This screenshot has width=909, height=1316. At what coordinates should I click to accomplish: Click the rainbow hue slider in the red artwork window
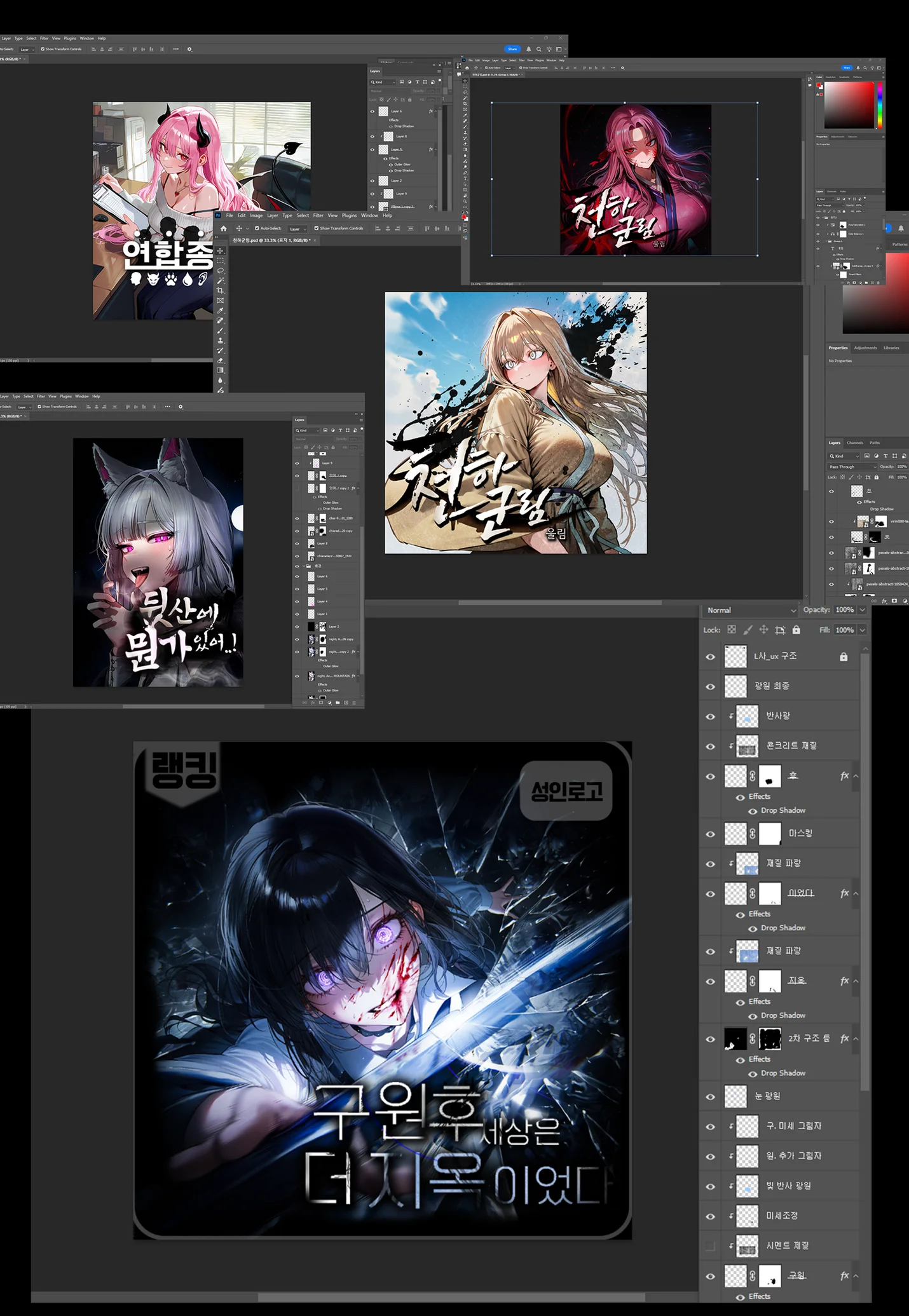pos(880,105)
